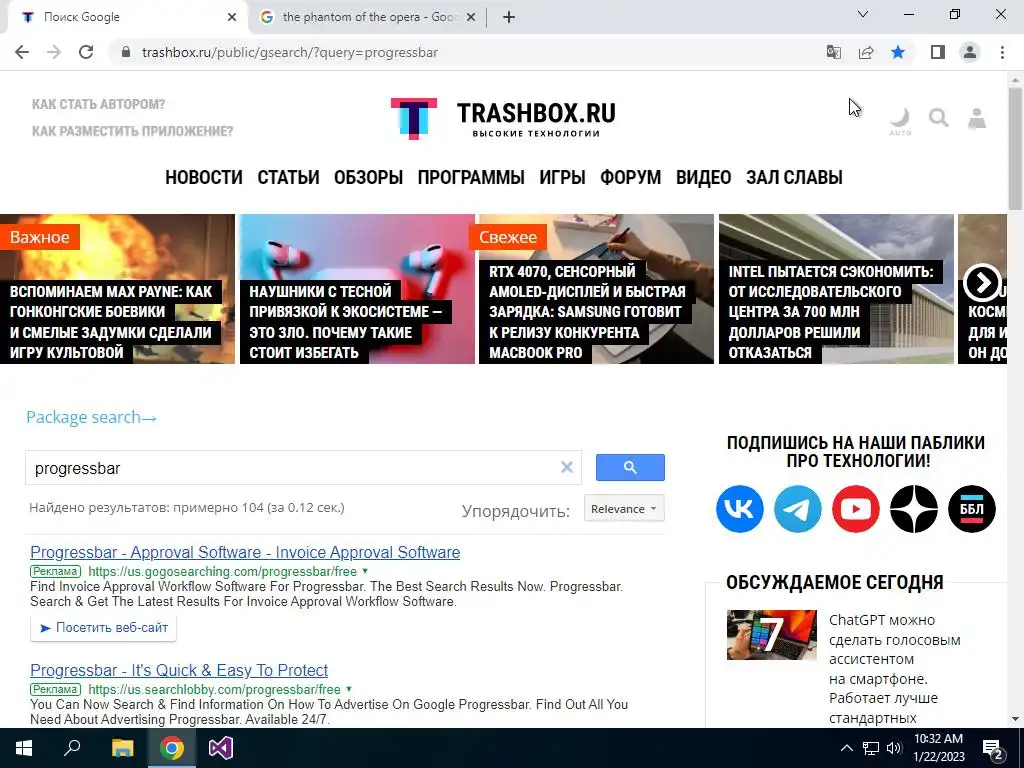Open the black Zen star icon
Viewport: 1024px width, 768px height.
(914, 509)
